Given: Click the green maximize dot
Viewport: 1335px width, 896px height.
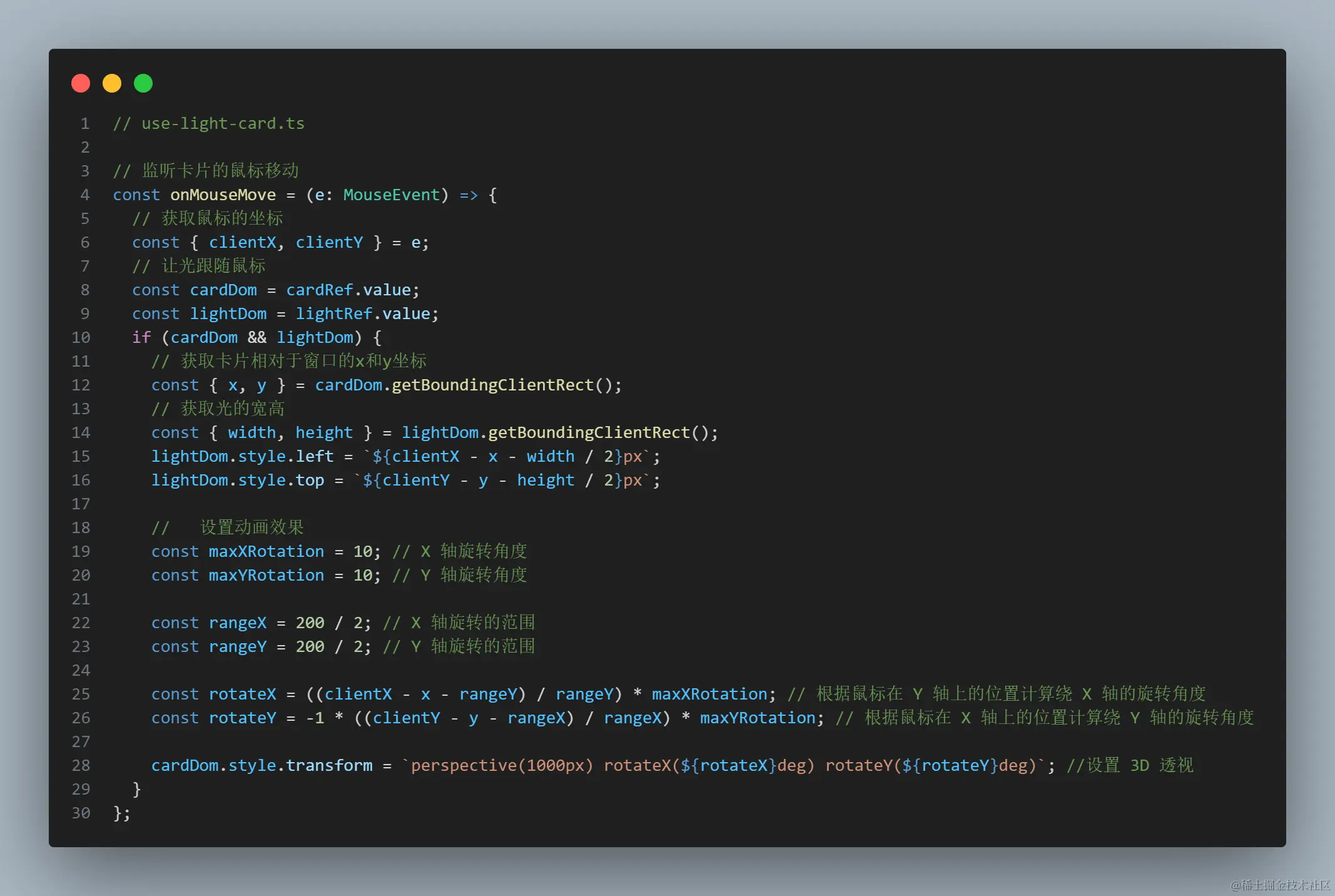Looking at the screenshot, I should (143, 83).
